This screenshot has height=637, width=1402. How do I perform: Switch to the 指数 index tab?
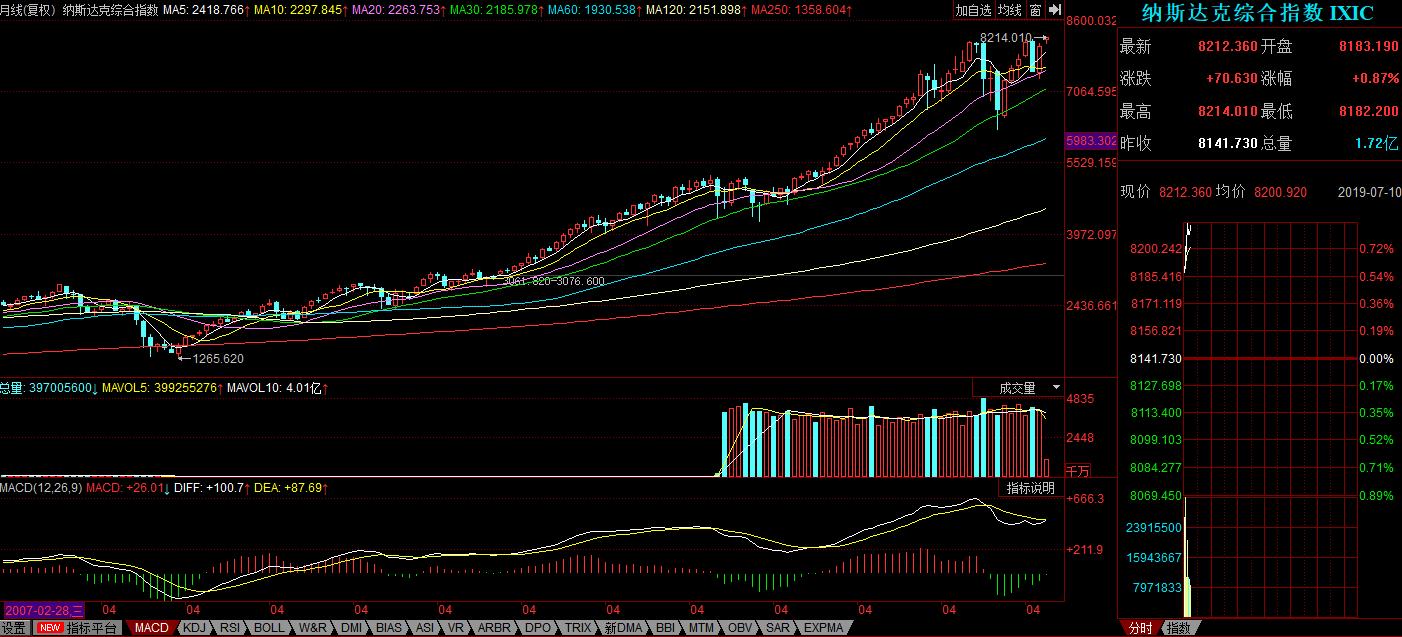[x=1179, y=628]
